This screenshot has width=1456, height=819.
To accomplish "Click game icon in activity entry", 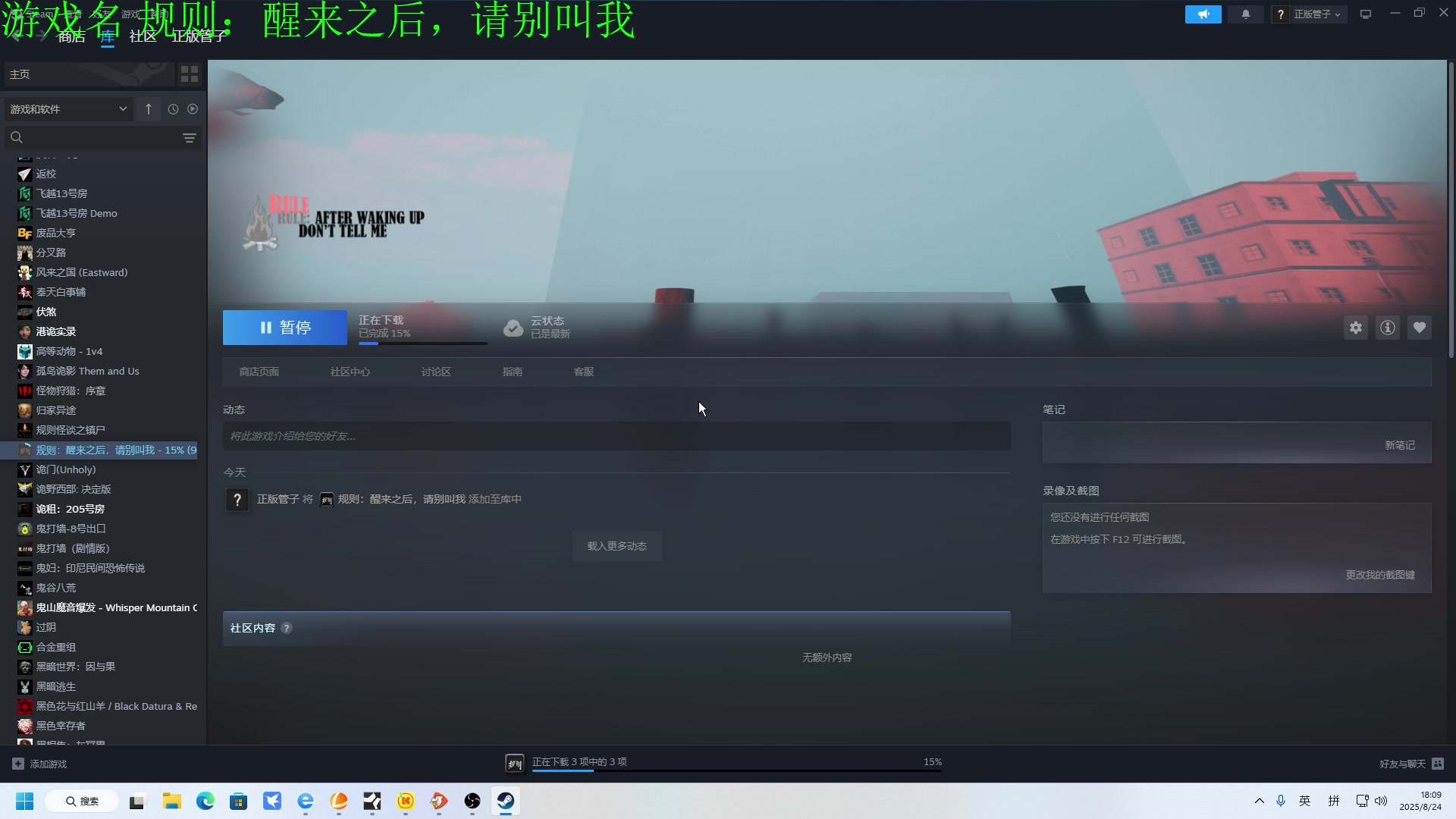I will coord(326,500).
